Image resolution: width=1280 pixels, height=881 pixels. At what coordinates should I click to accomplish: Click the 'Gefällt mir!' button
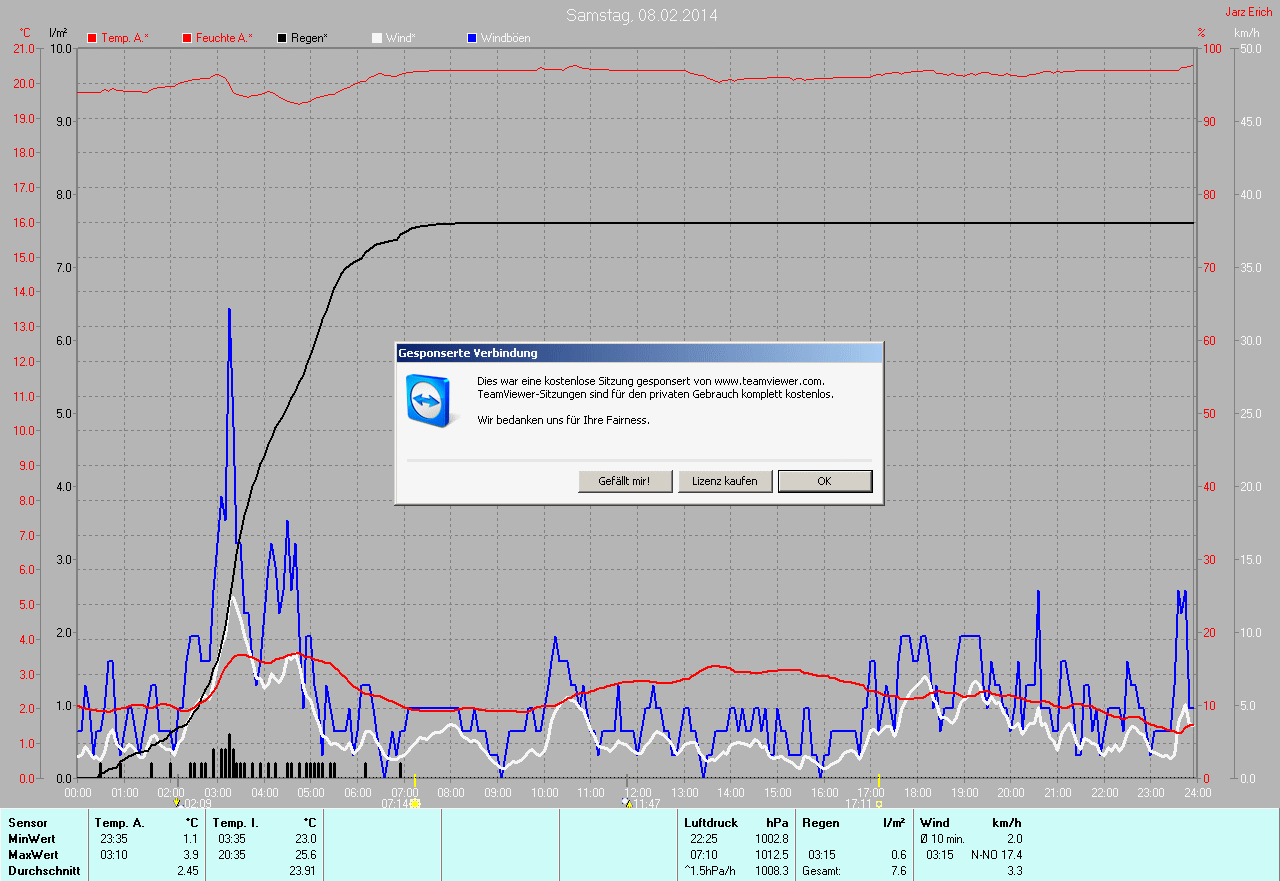coord(625,481)
